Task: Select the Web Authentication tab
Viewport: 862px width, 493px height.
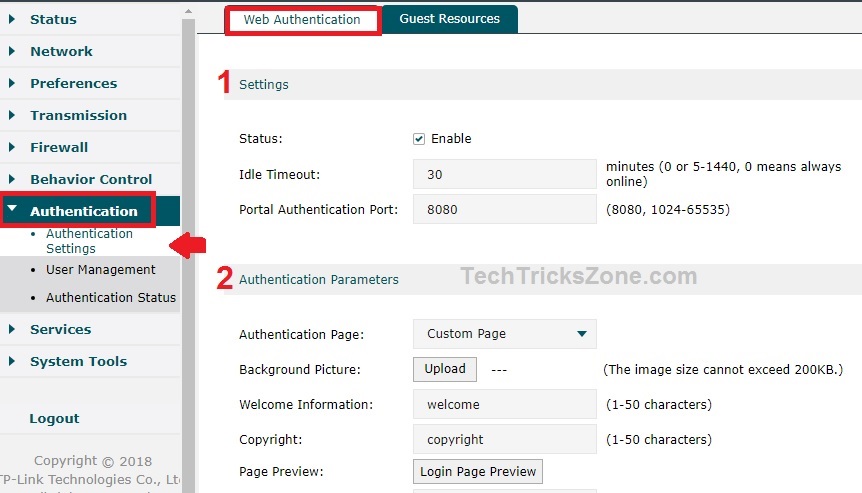Action: 302,20
